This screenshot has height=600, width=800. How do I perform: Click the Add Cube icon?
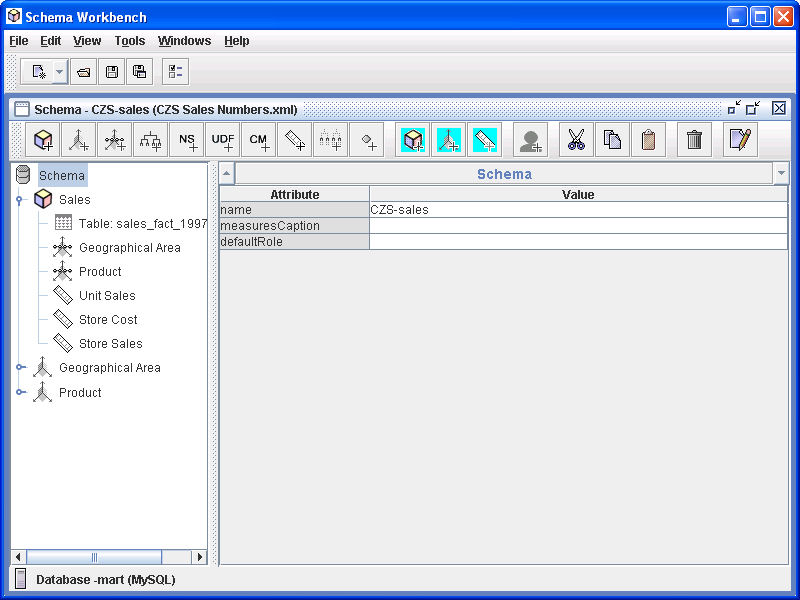tap(43, 139)
